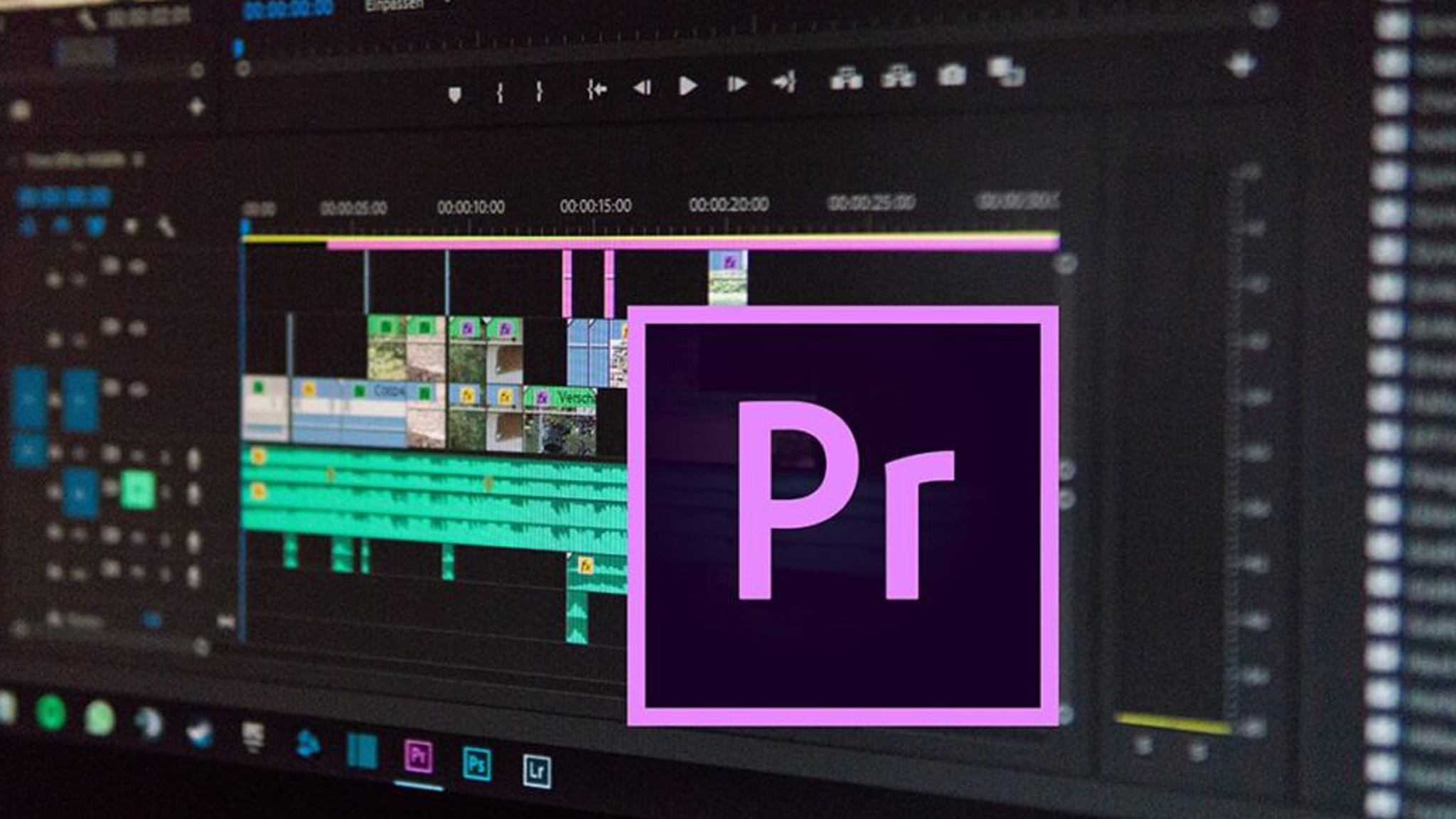Click the blue timeline timecode field
Screen dimensions: 1456x819
click(64, 197)
